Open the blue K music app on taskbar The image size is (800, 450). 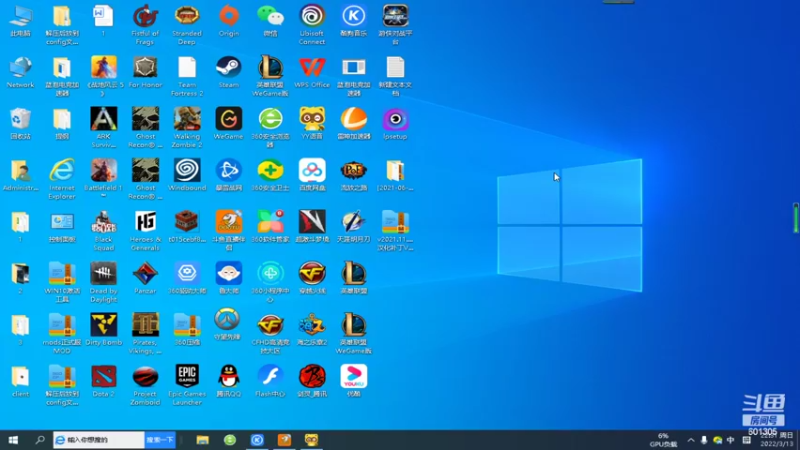pos(257,440)
